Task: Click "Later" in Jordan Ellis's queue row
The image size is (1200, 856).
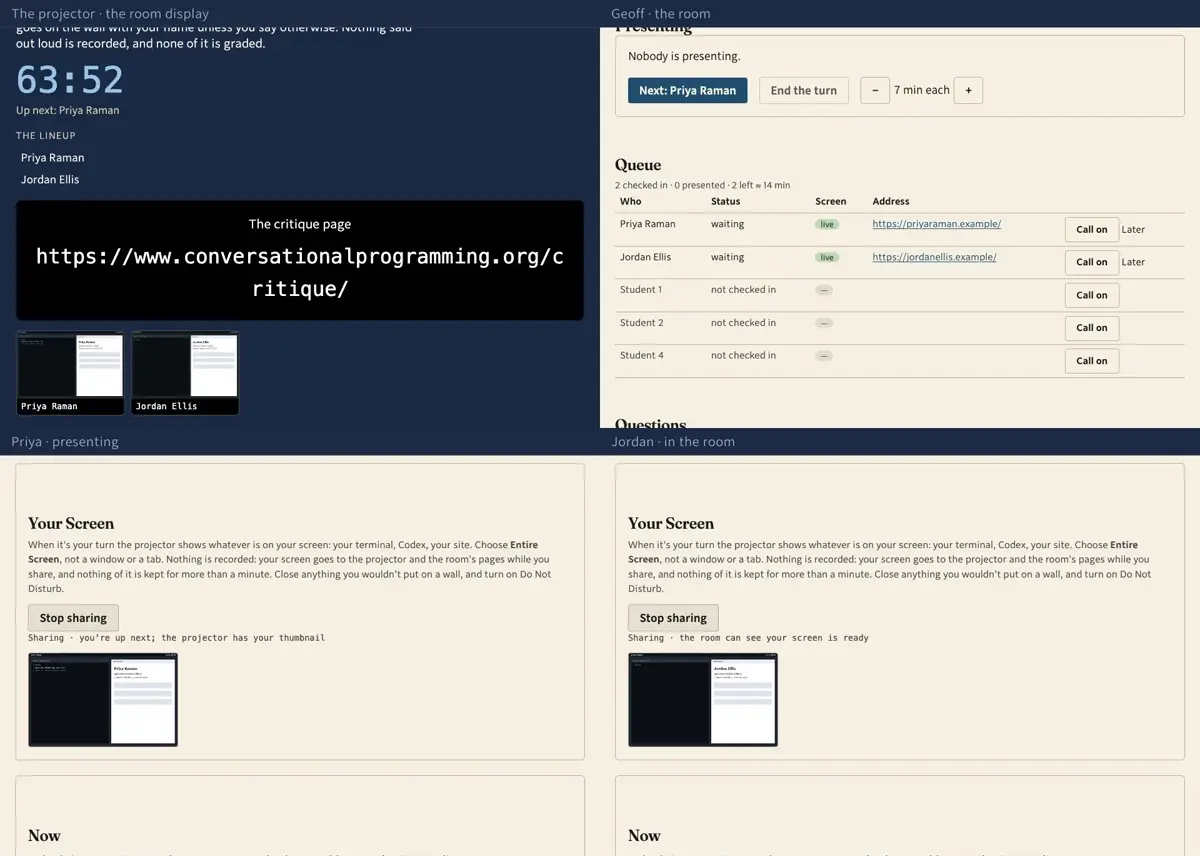Action: pos(1133,262)
